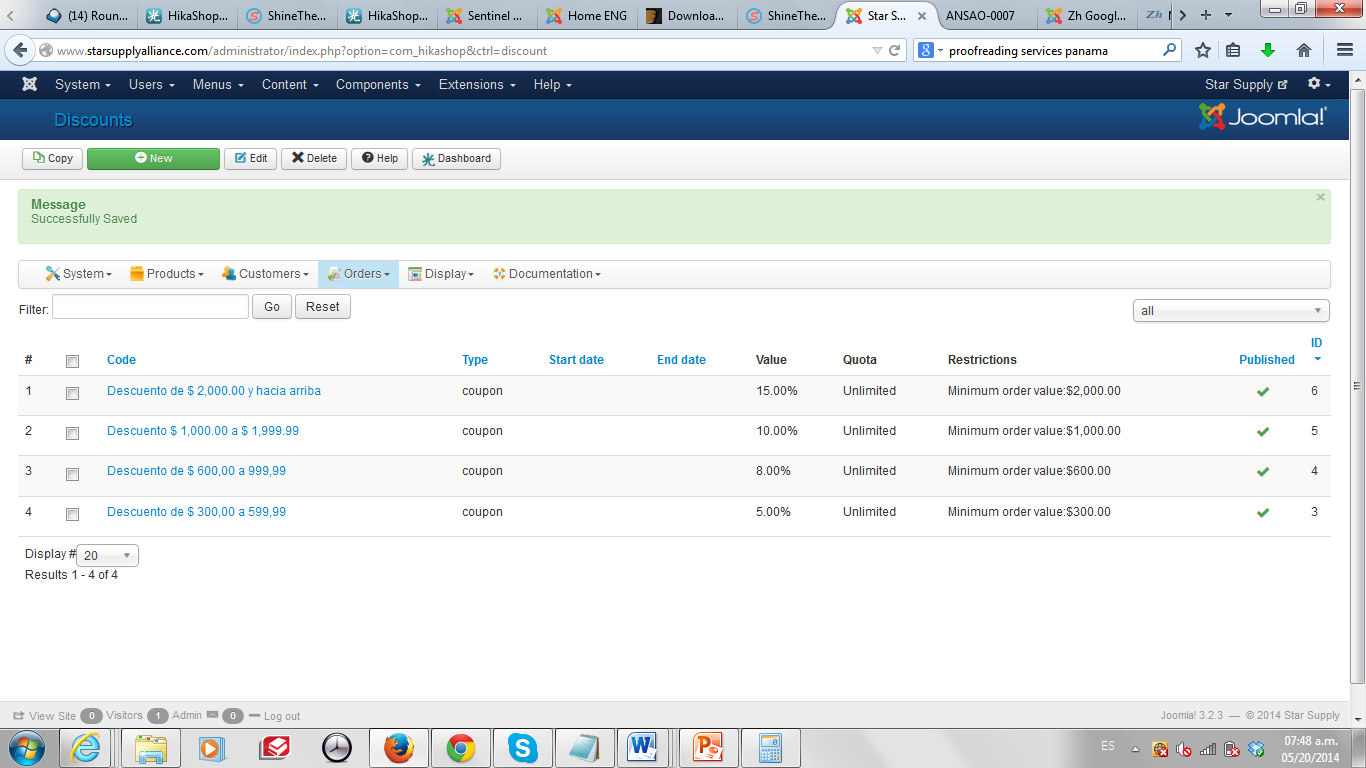
Task: Click the published checkmark for discount ID 6
Action: [x=1263, y=392]
